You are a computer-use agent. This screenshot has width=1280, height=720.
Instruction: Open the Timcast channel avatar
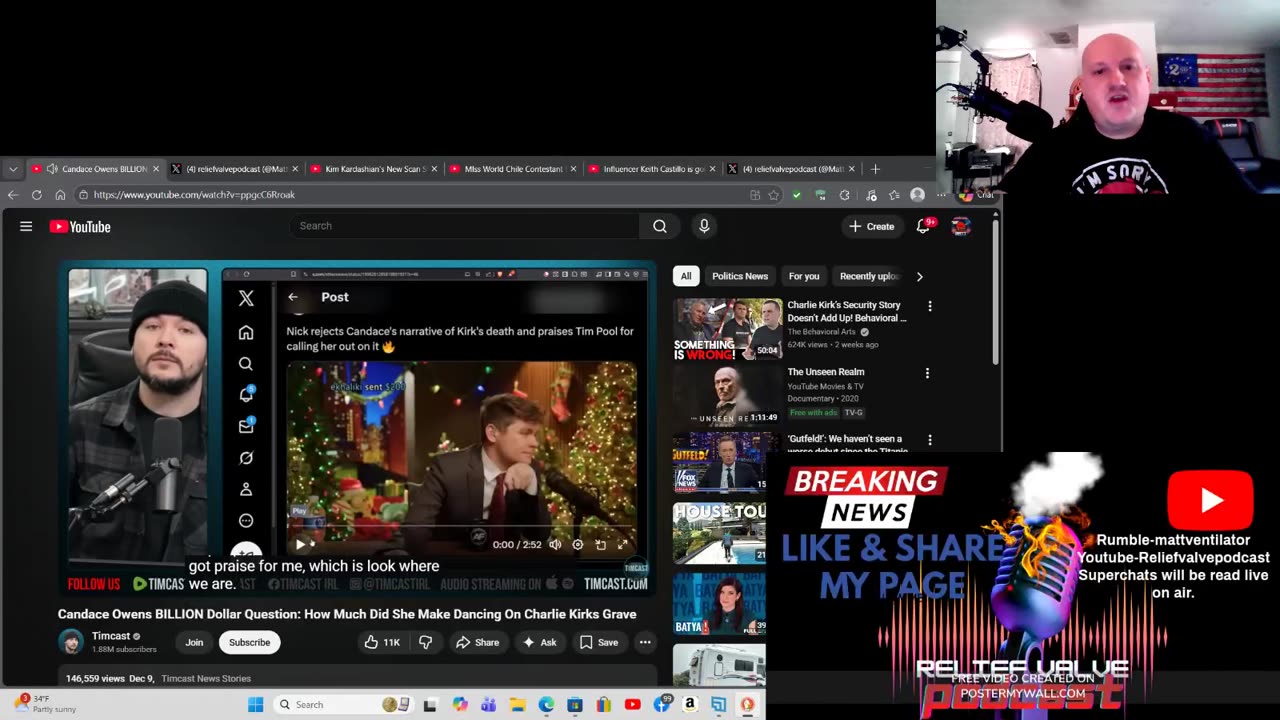click(71, 642)
